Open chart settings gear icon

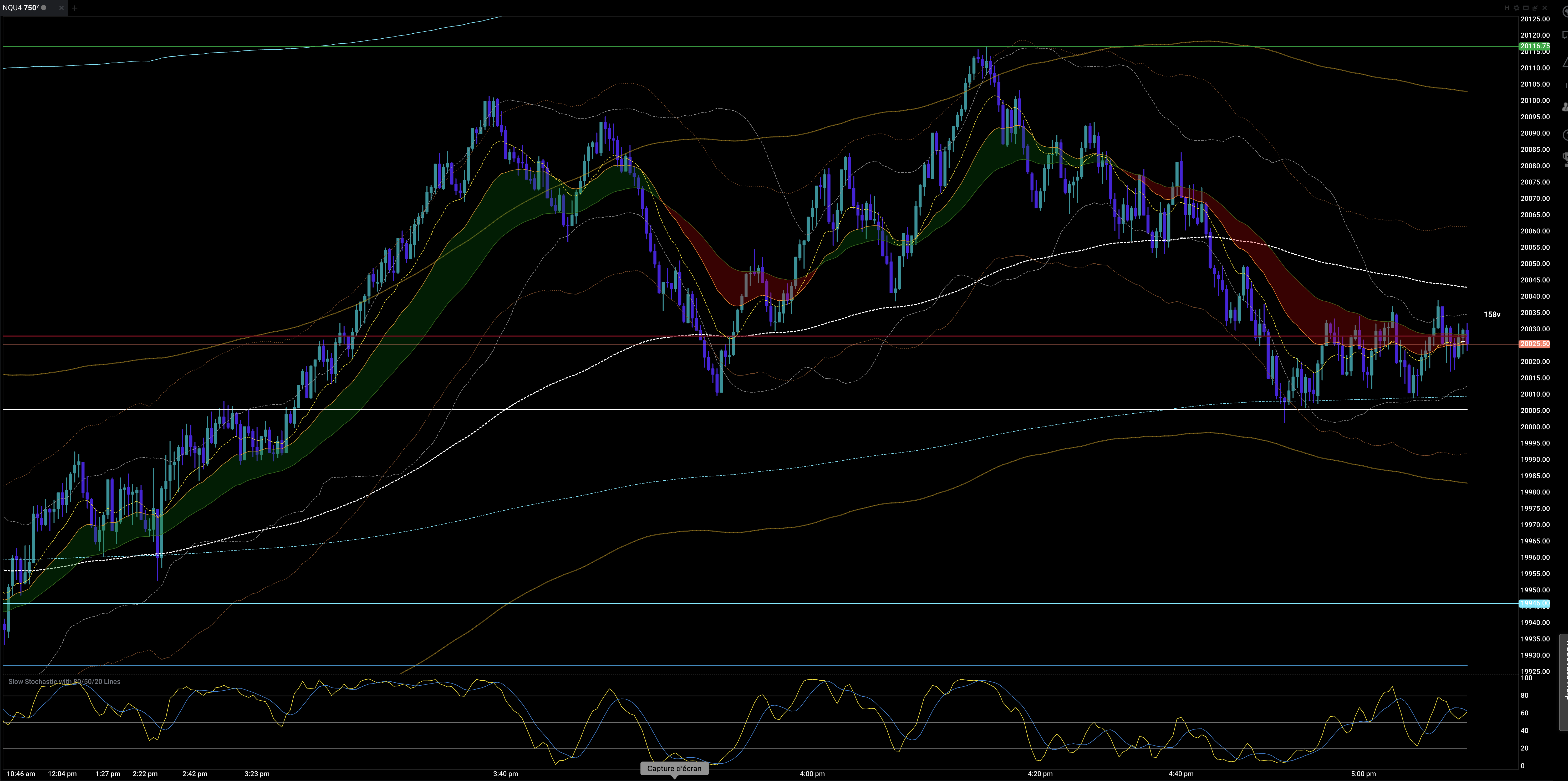pyautogui.click(x=1516, y=8)
